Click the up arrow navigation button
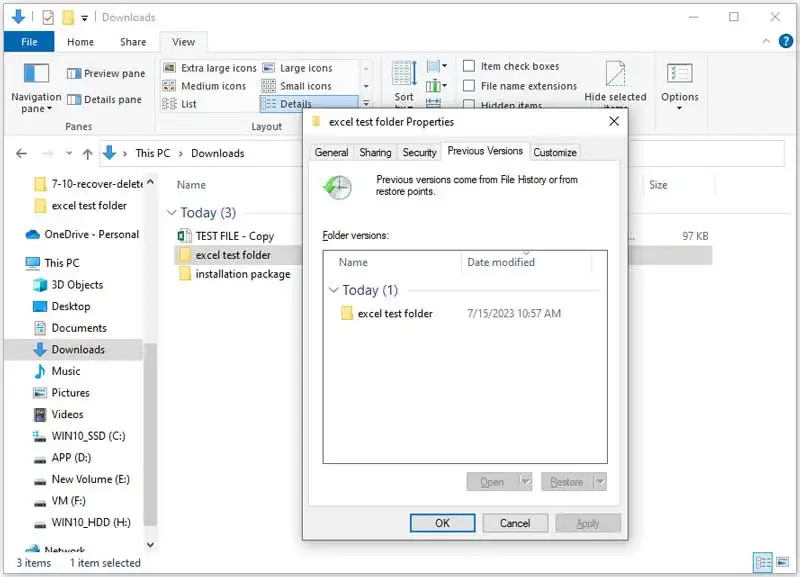The image size is (800, 577). click(87, 153)
